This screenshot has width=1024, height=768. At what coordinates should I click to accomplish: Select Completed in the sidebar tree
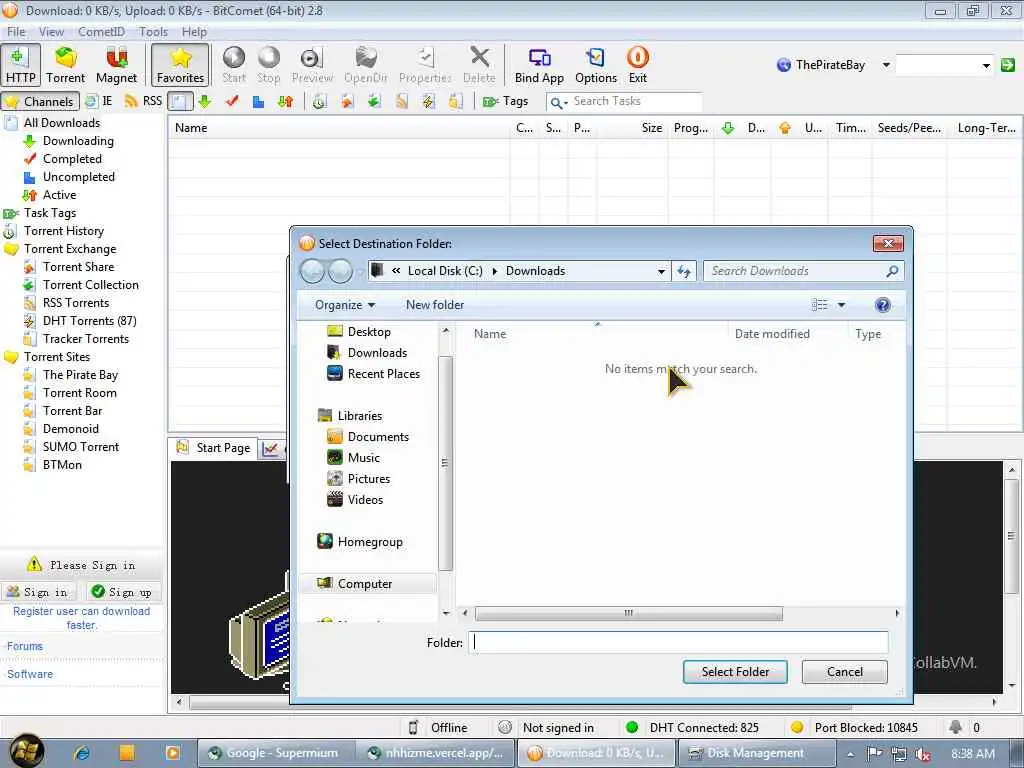pyautogui.click(x=72, y=159)
